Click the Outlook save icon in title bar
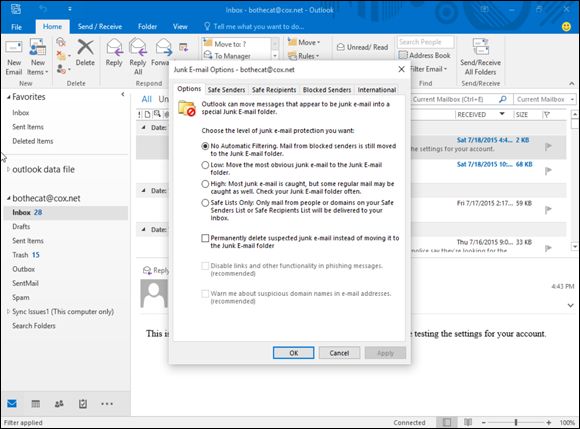Screen dimensions: 580x429 pos(16,9)
